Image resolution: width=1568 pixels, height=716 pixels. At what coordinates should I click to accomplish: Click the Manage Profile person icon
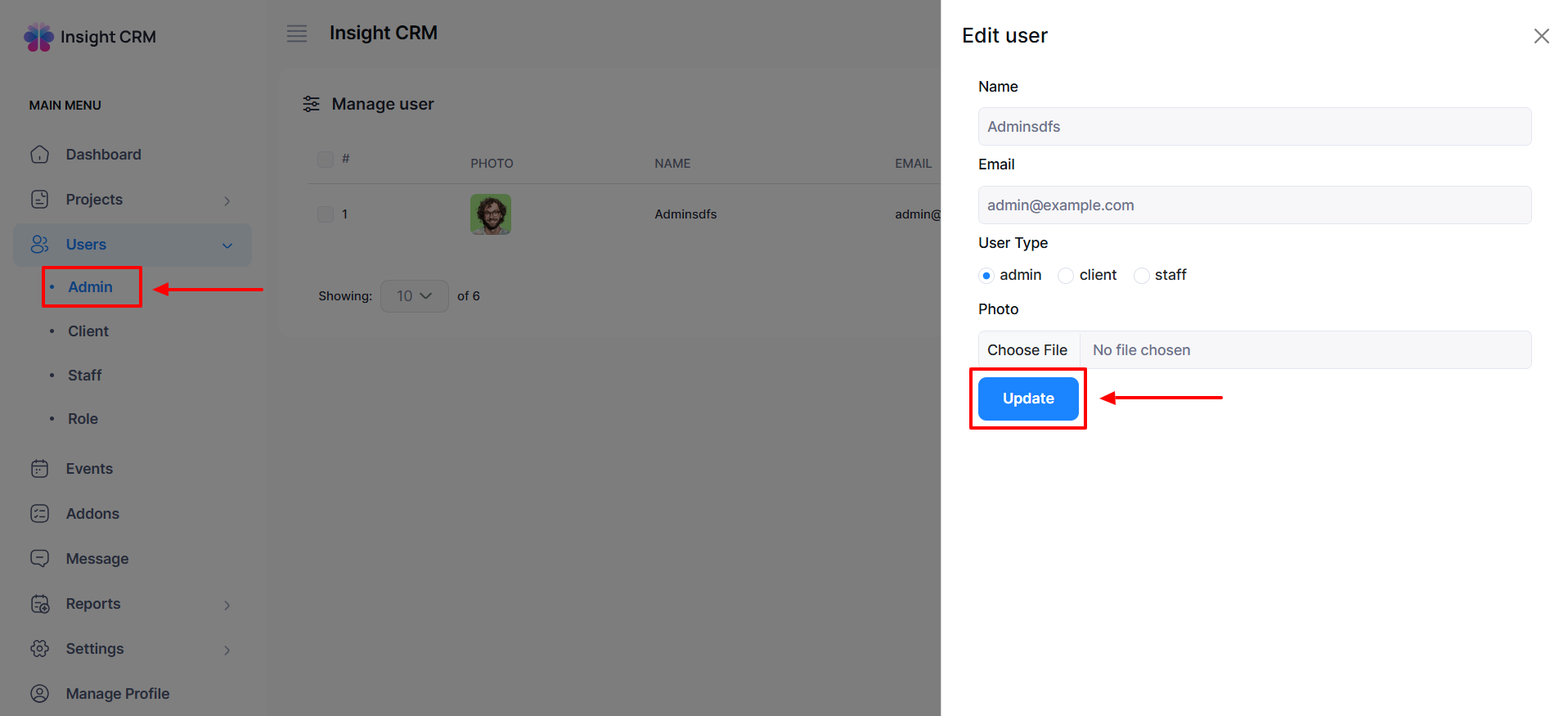click(39, 694)
